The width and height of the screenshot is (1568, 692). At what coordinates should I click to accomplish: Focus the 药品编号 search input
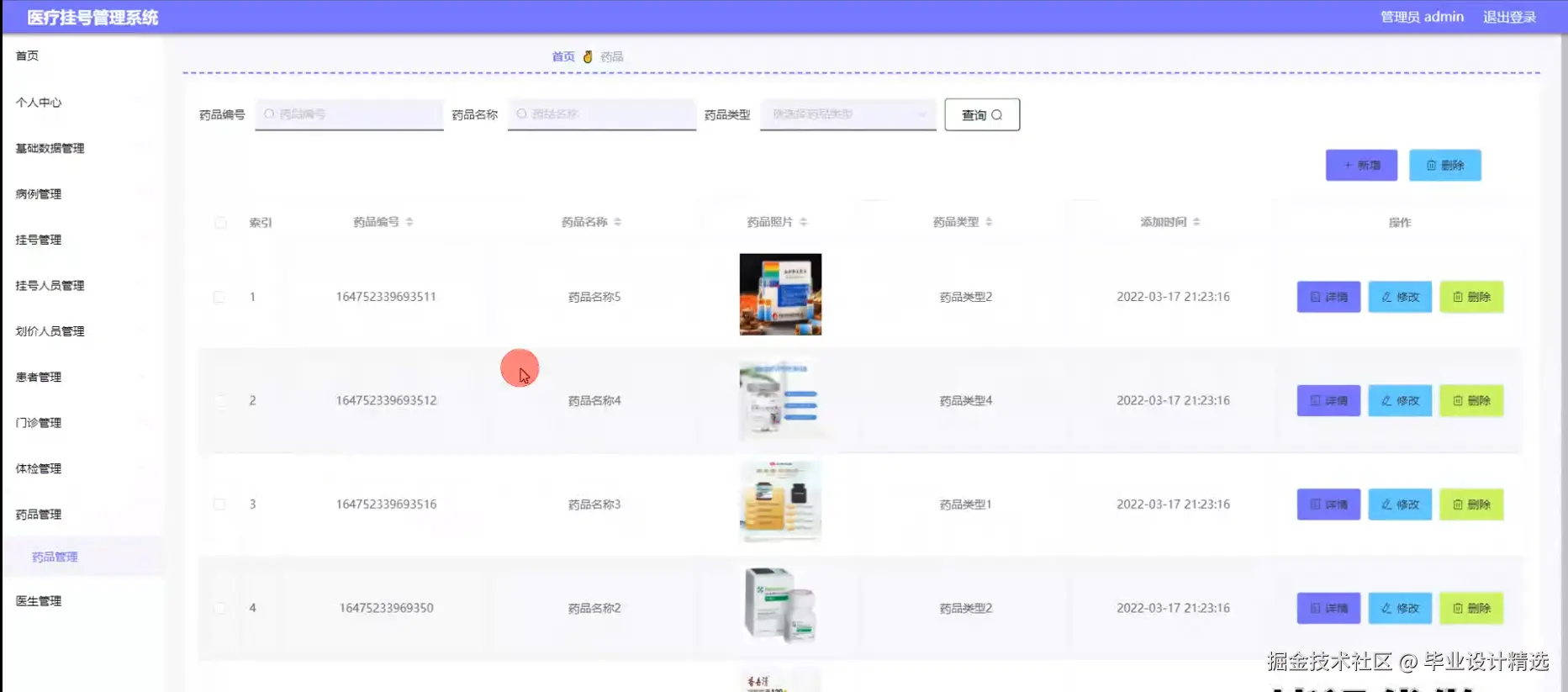(x=349, y=114)
